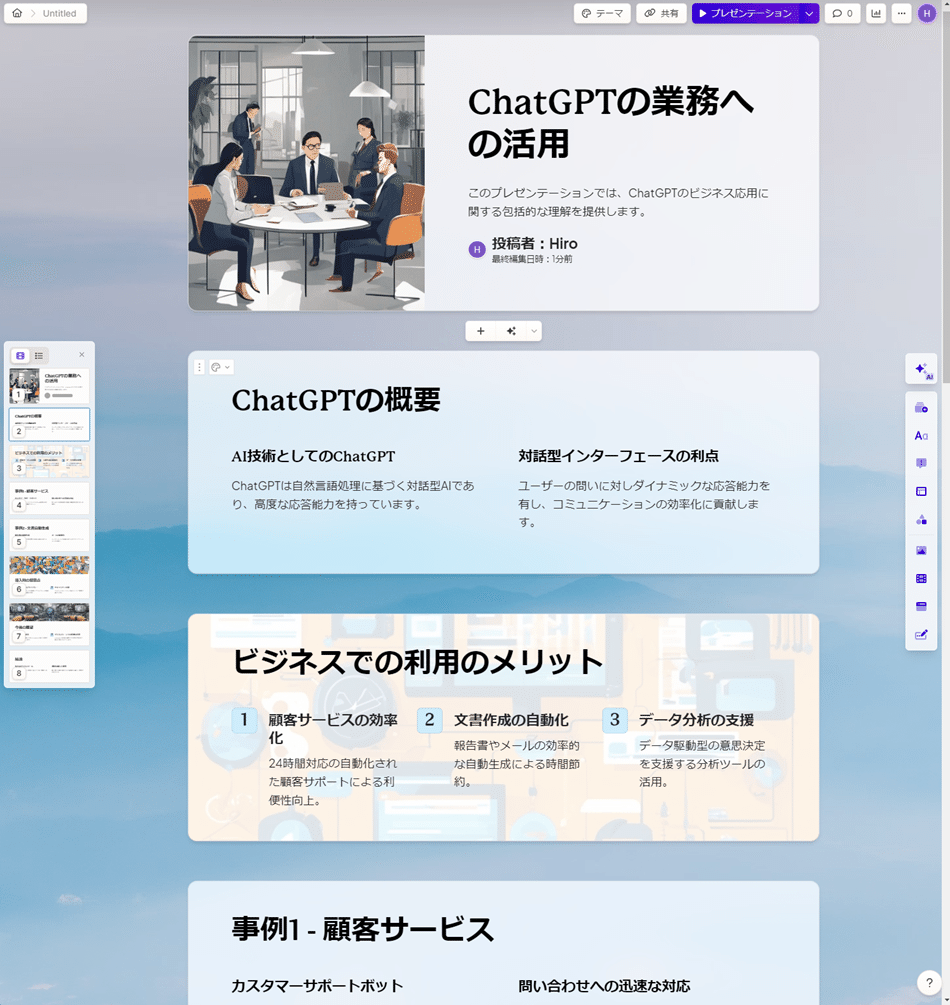The image size is (950, 1005).
Task: Open the layout options tool
Action: 921,492
